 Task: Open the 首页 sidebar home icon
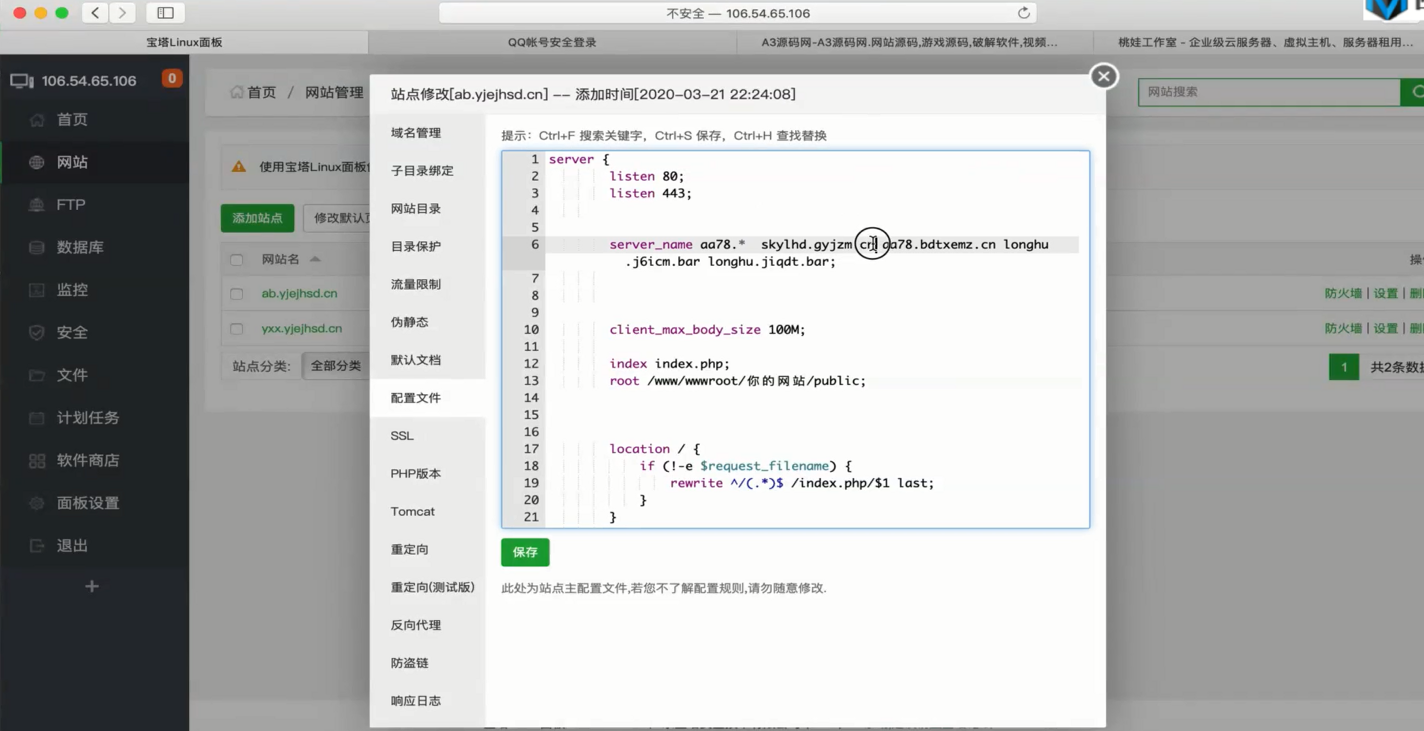37,120
